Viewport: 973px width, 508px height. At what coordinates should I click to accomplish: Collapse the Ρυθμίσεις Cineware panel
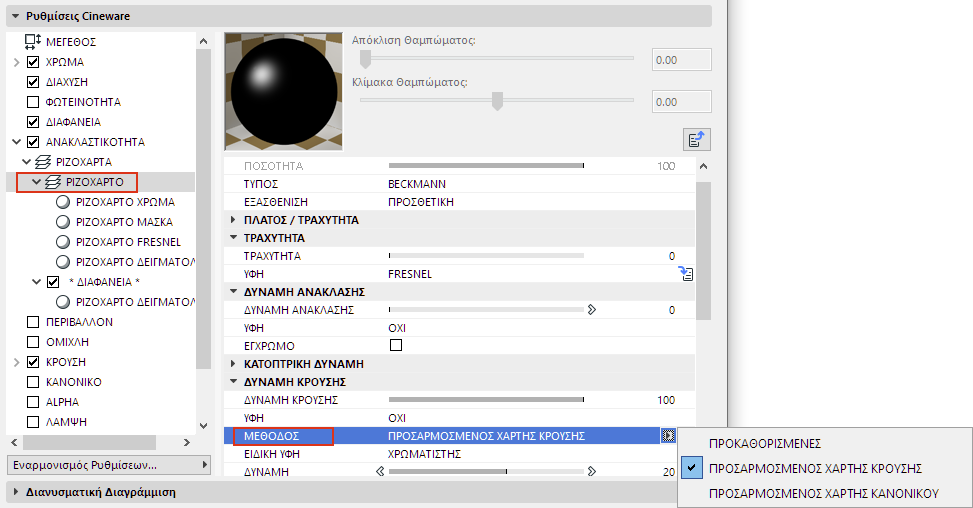click(x=16, y=16)
